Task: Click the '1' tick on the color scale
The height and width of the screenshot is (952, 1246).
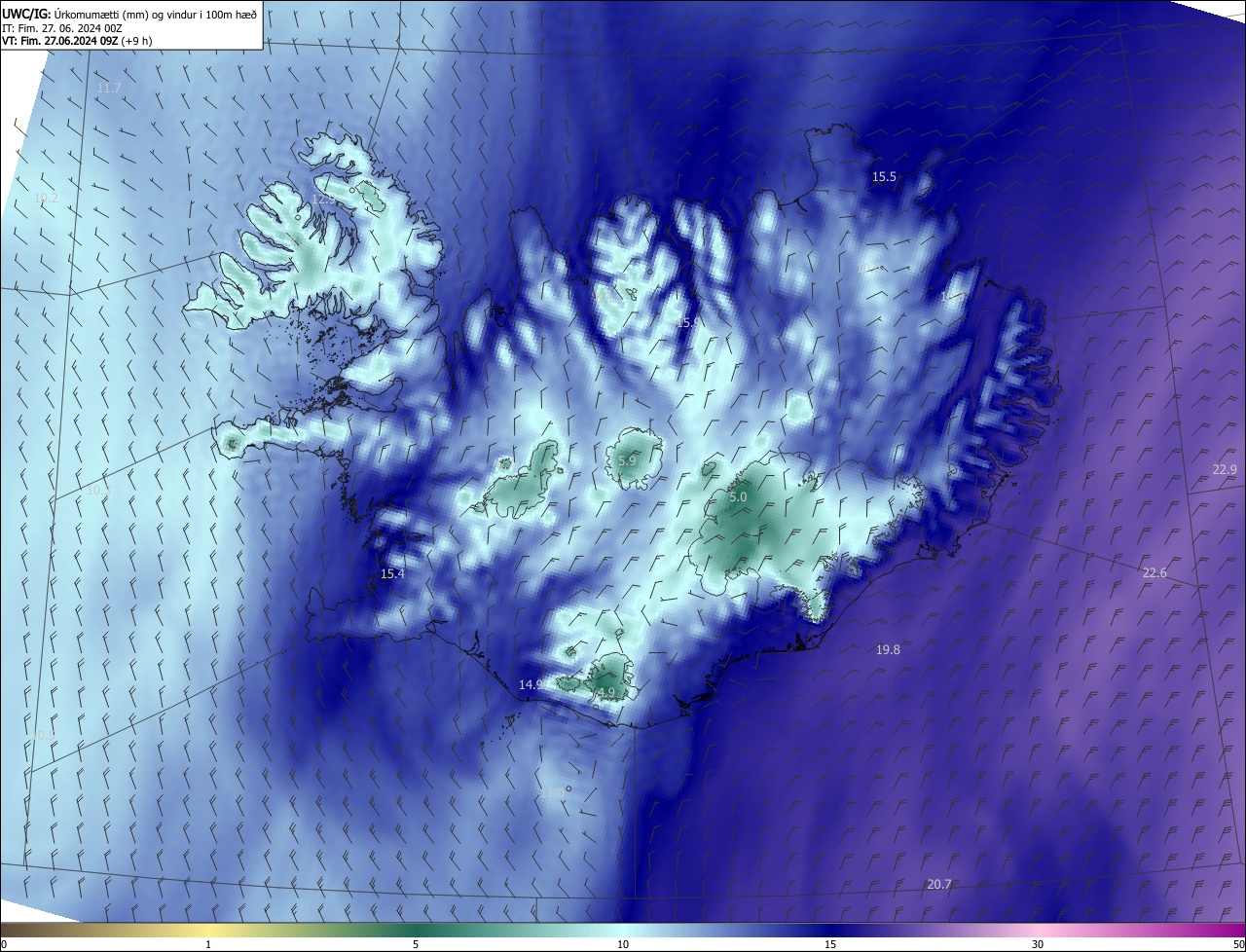Action: pos(208,944)
